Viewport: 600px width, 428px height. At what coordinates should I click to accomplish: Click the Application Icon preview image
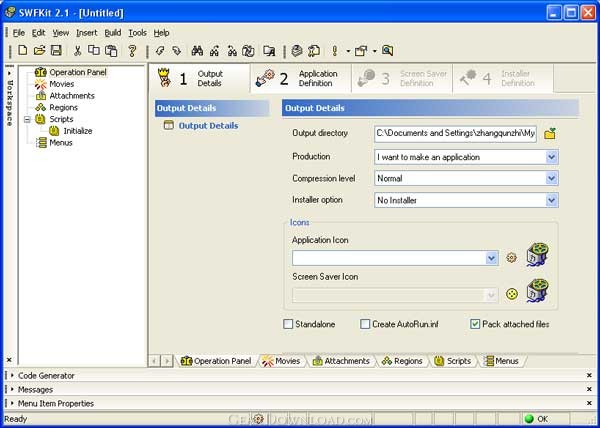pyautogui.click(x=538, y=254)
